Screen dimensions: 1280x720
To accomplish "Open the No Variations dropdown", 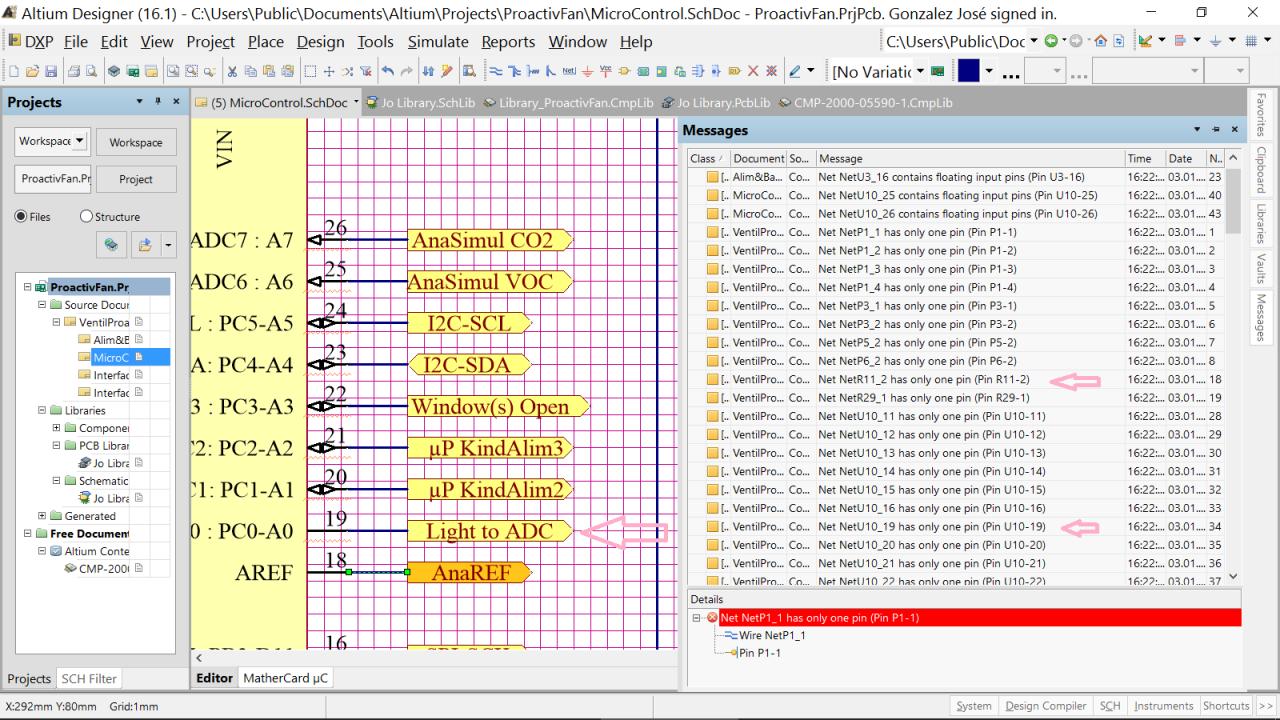I will tap(922, 72).
